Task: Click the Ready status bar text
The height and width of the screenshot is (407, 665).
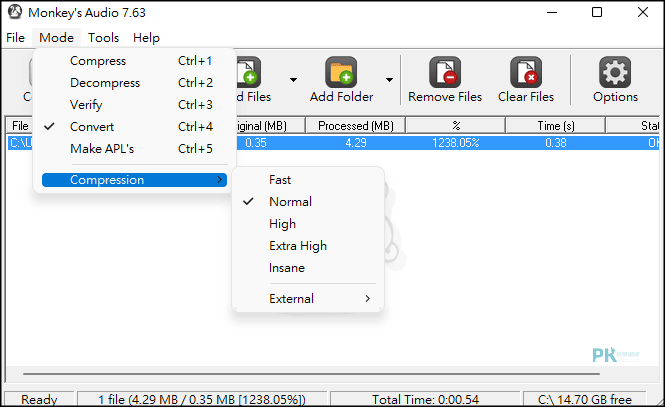Action: (x=39, y=399)
